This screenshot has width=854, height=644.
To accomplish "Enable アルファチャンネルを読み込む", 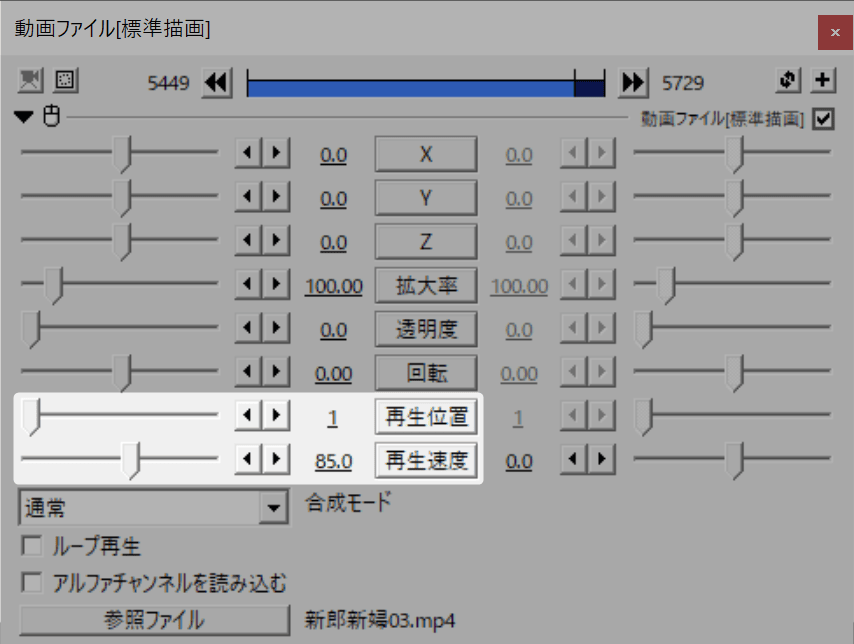I will [31, 580].
